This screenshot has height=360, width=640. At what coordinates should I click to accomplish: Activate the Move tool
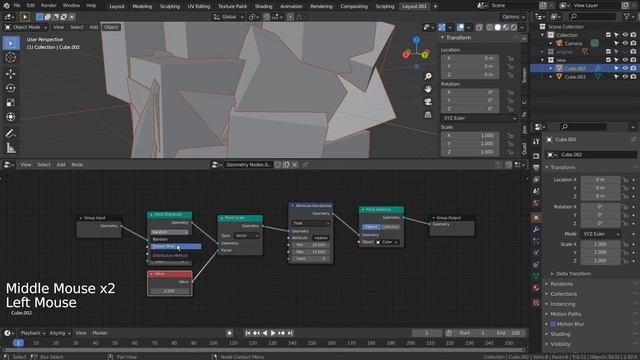(x=11, y=73)
